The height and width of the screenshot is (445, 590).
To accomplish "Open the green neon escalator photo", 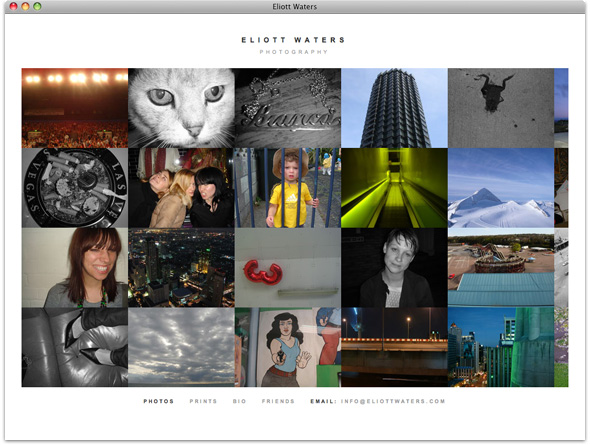I will point(394,188).
